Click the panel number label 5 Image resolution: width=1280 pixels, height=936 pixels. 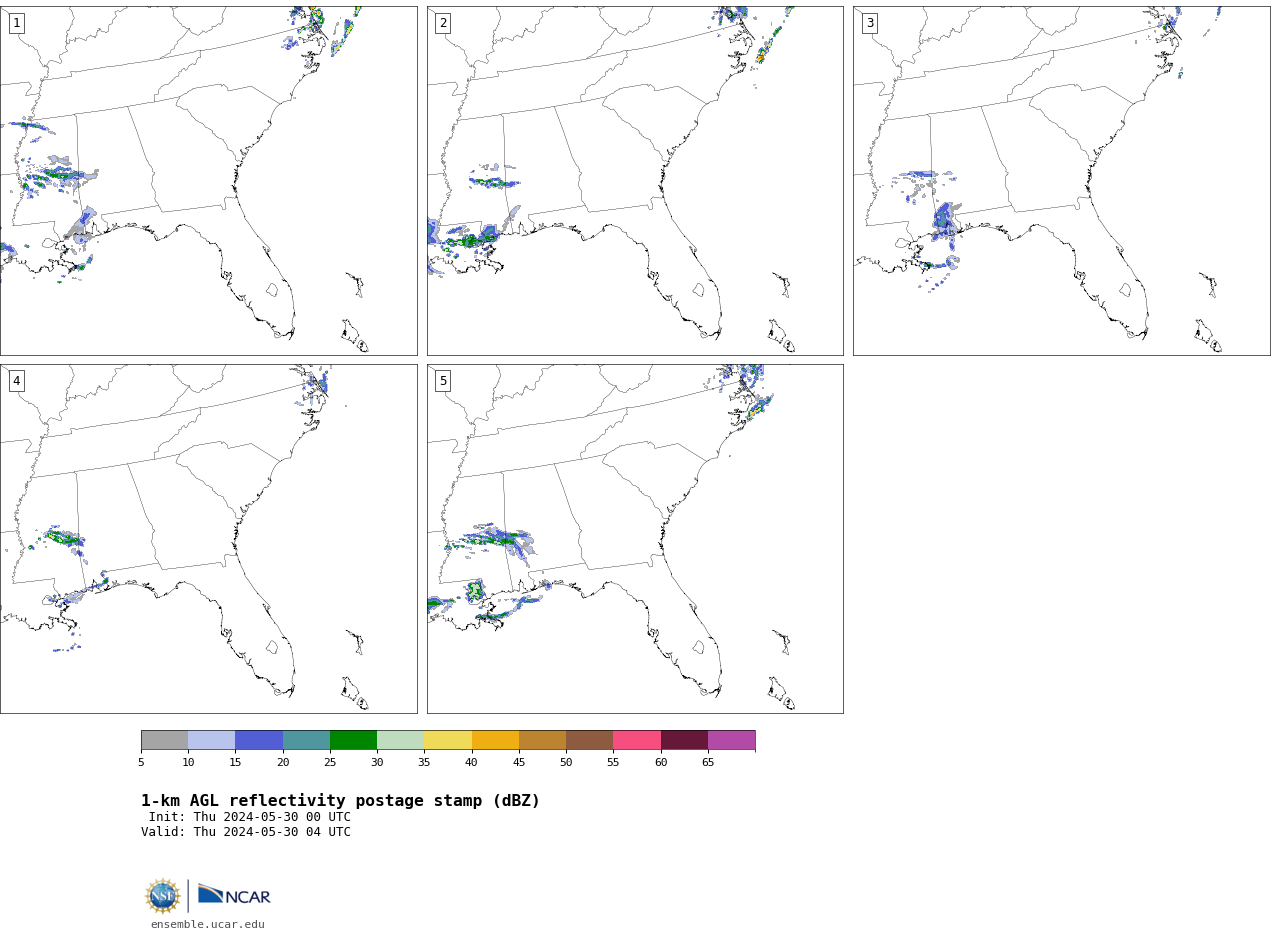443,381
